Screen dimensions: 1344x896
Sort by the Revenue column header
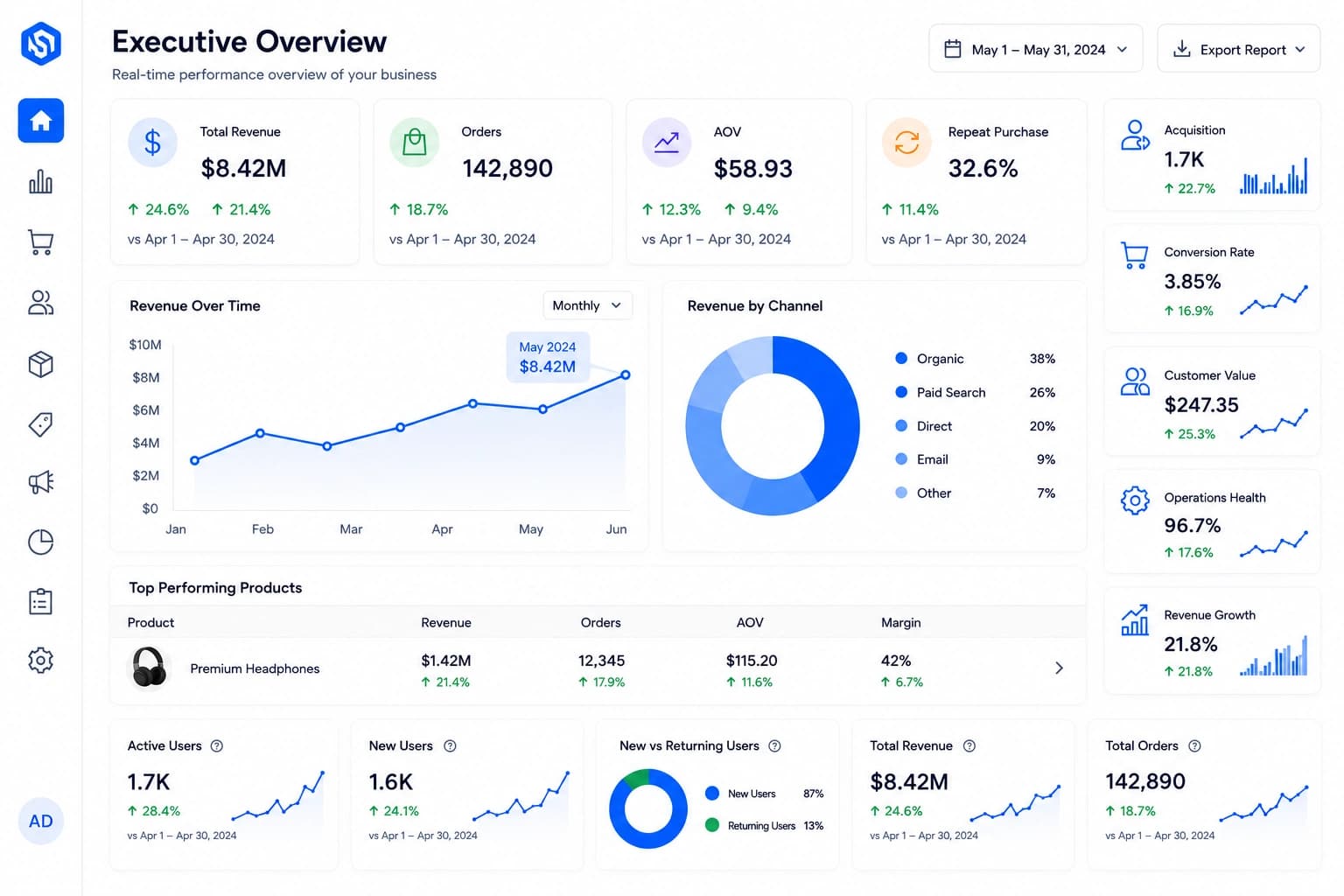(x=446, y=623)
